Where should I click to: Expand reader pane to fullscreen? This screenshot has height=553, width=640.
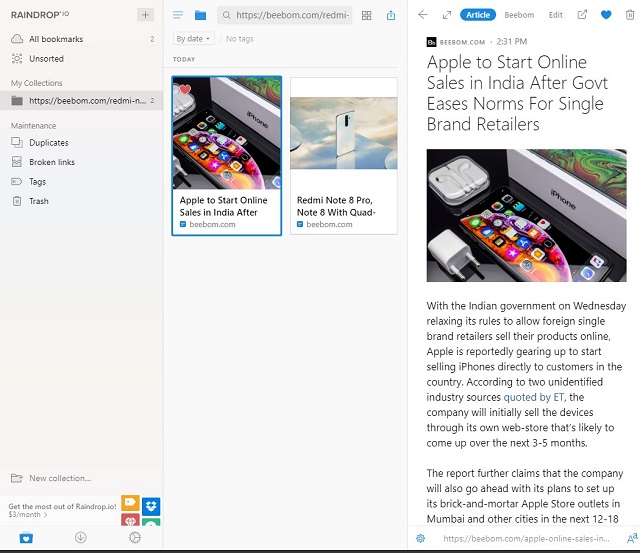coord(447,15)
